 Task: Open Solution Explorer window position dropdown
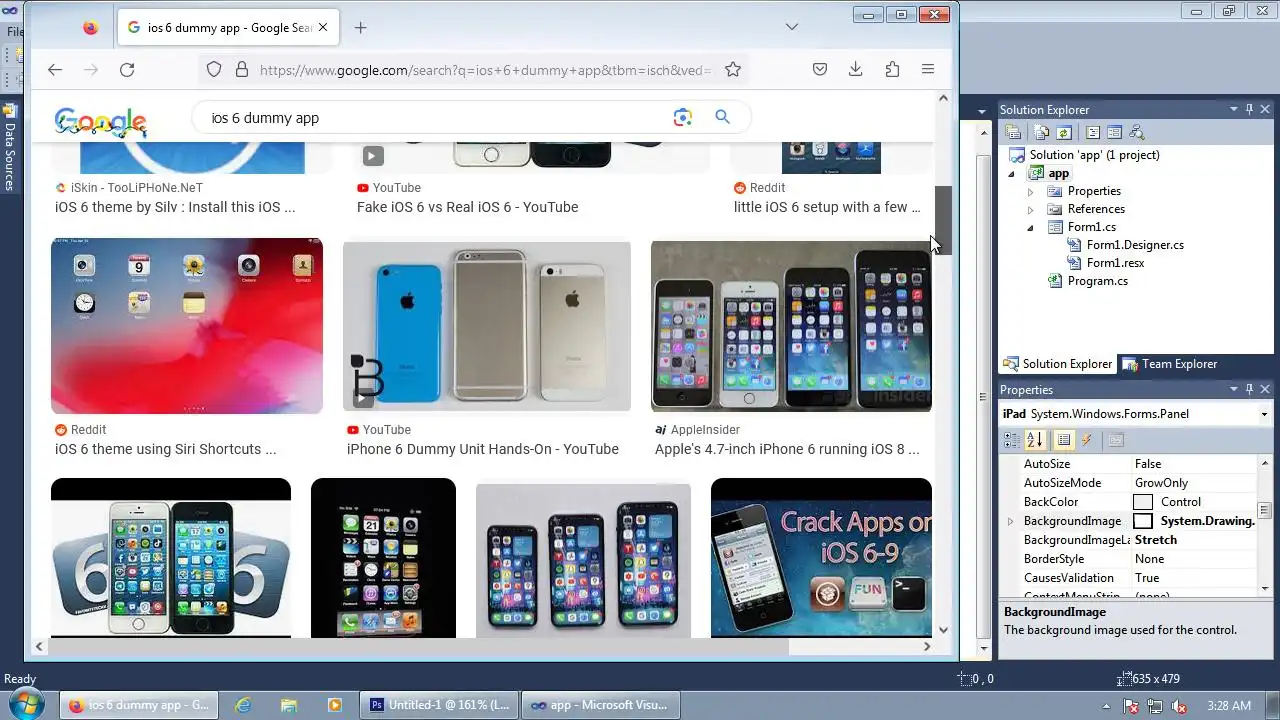pos(1233,109)
